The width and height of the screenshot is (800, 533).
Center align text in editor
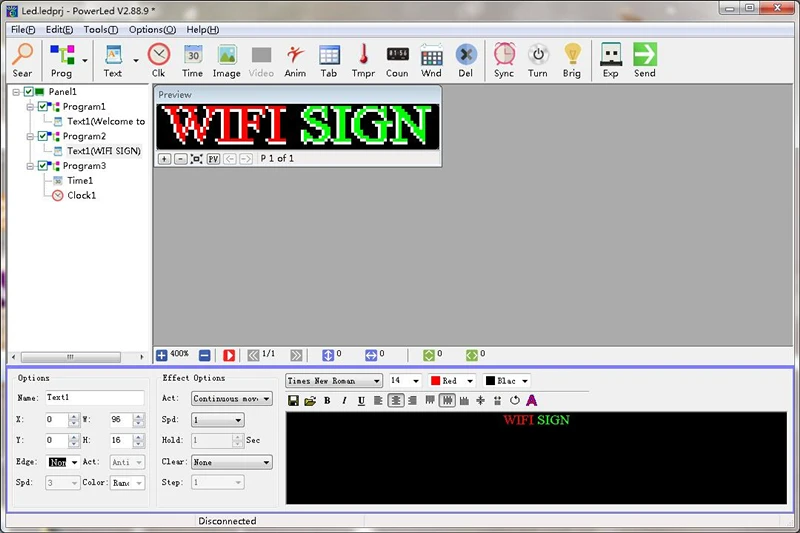[x=395, y=401]
